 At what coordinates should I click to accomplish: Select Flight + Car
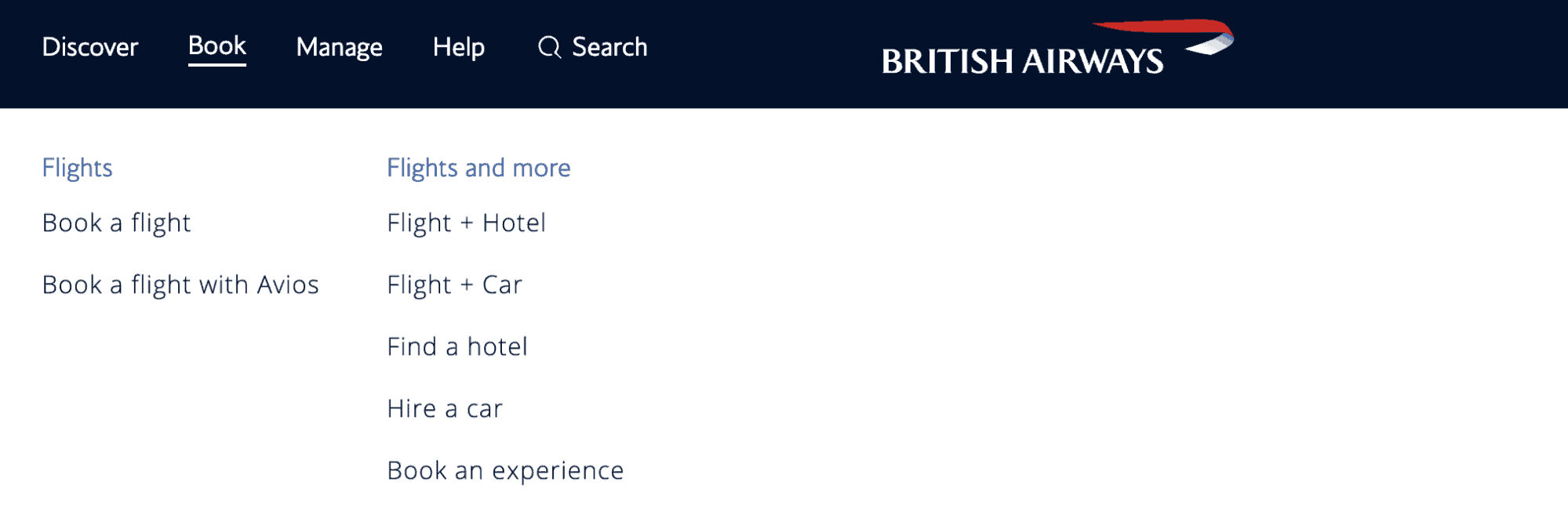[x=454, y=285]
